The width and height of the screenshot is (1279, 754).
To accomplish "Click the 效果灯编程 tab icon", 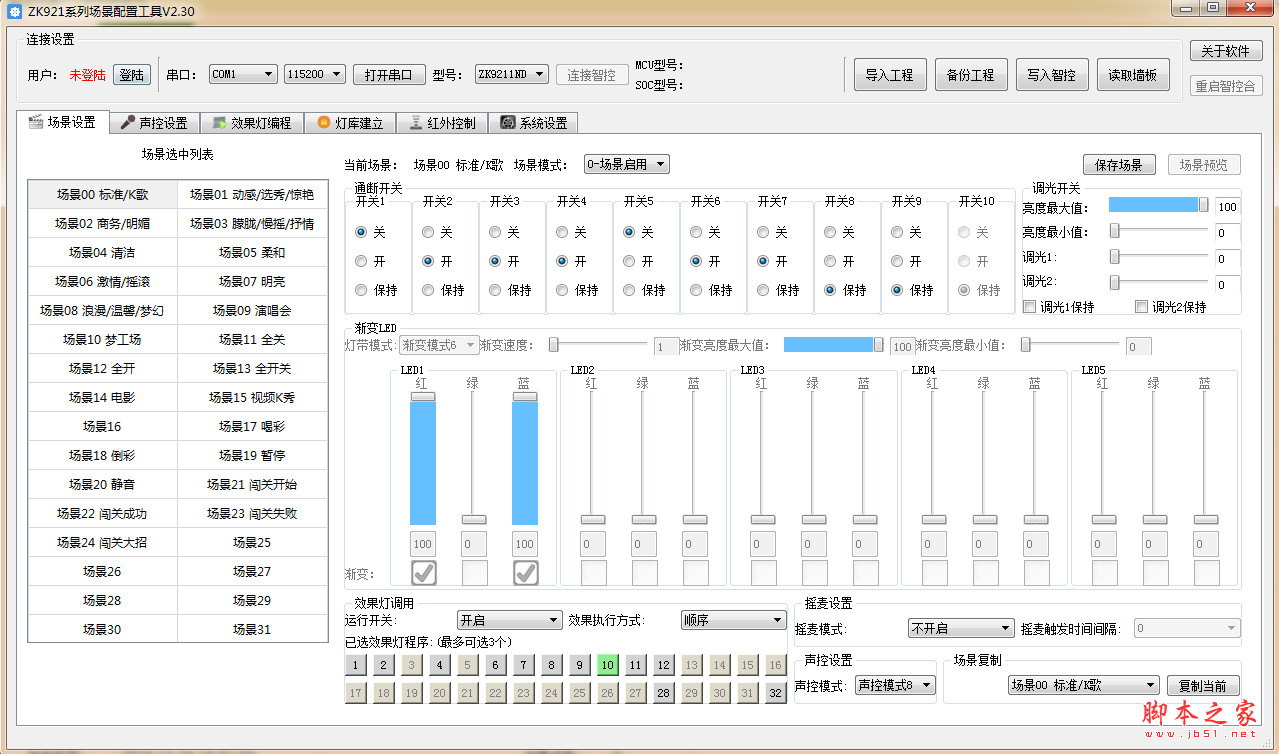I will (218, 123).
